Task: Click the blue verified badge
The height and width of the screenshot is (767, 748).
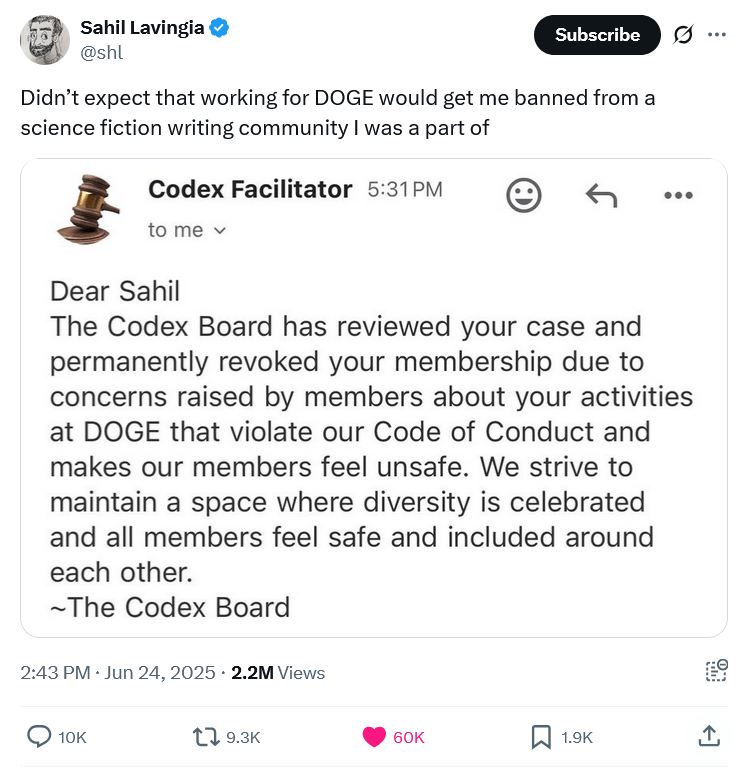Action: pos(219,28)
